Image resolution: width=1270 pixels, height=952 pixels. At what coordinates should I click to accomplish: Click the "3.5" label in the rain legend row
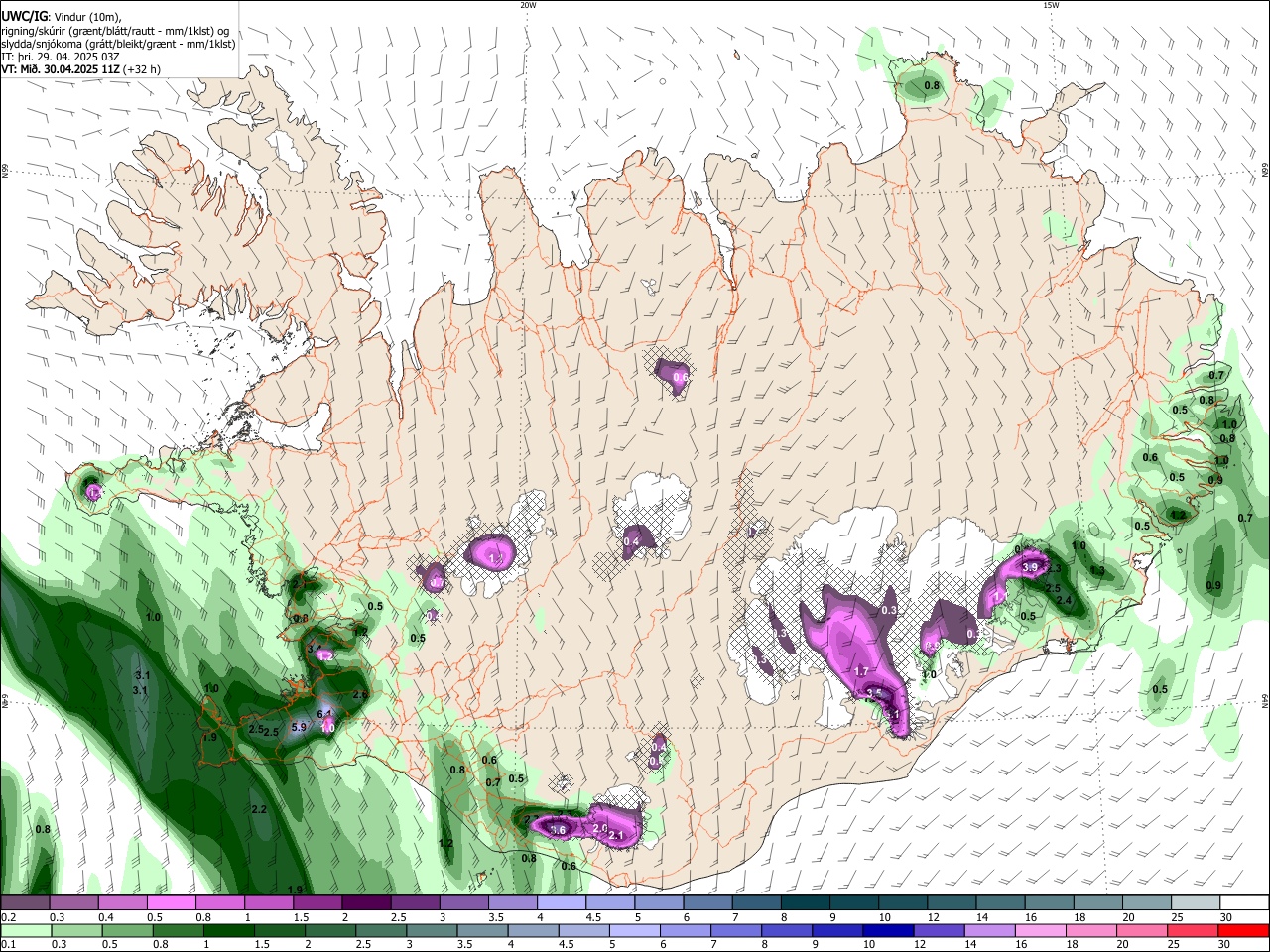click(463, 944)
